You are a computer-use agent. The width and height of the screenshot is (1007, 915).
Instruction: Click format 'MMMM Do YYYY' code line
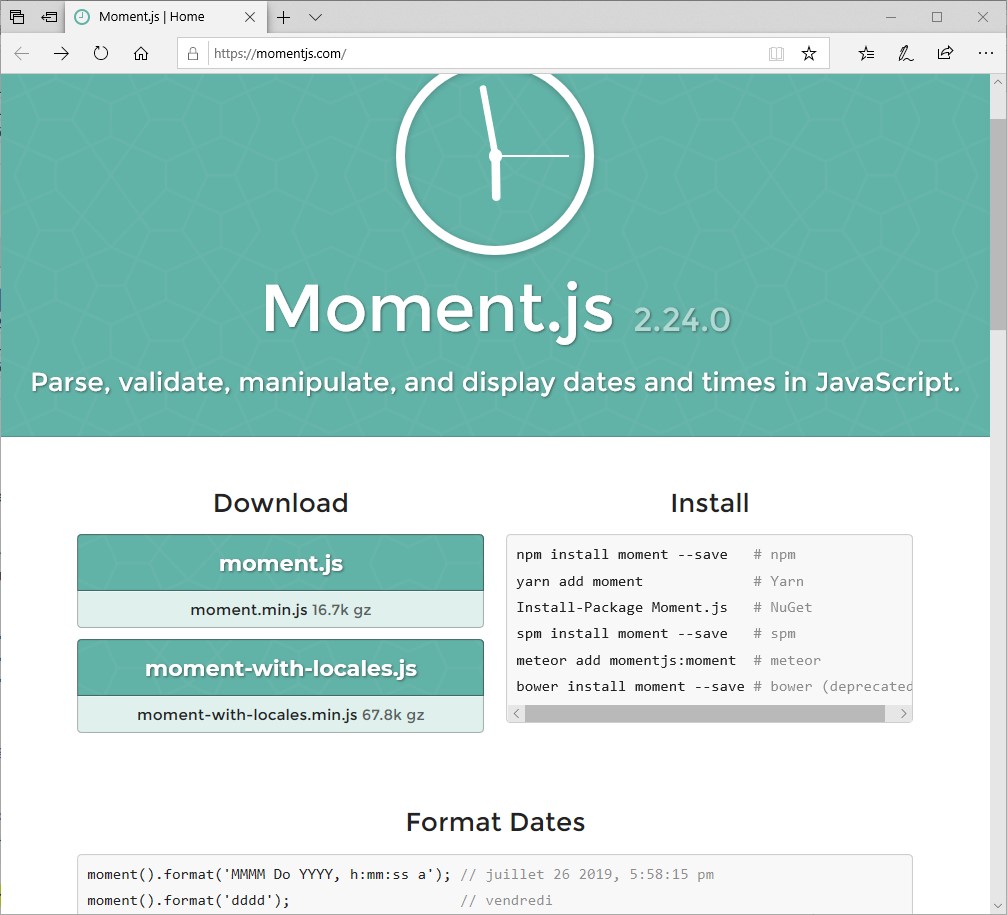click(400, 875)
